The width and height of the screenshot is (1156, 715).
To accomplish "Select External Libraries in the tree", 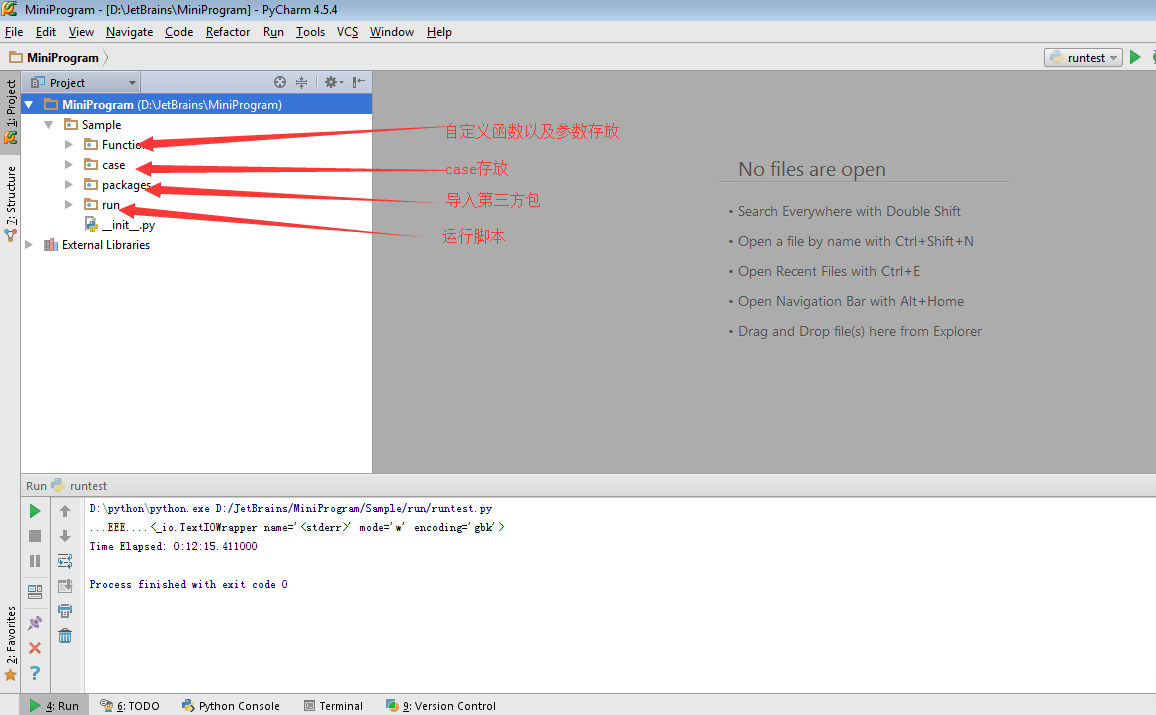I will pyautogui.click(x=97, y=245).
